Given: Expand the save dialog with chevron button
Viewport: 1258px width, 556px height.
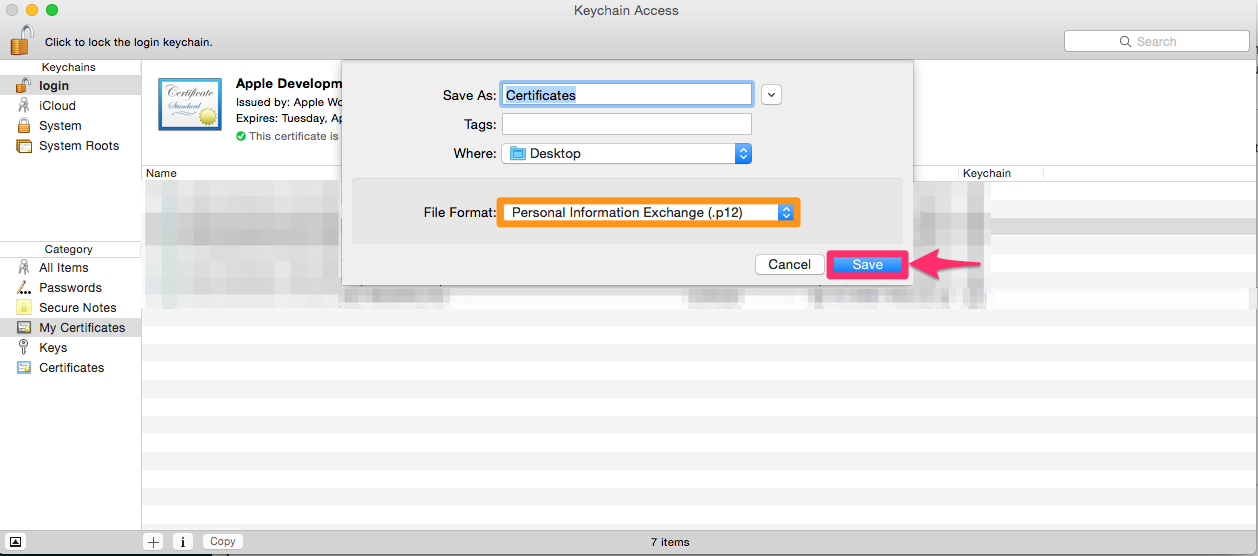Looking at the screenshot, I should click(771, 95).
